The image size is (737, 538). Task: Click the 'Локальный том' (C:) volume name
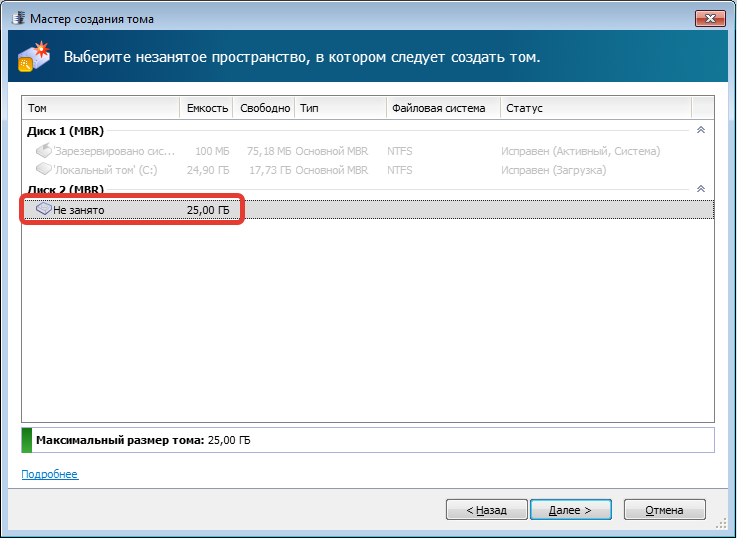pyautogui.click(x=105, y=170)
